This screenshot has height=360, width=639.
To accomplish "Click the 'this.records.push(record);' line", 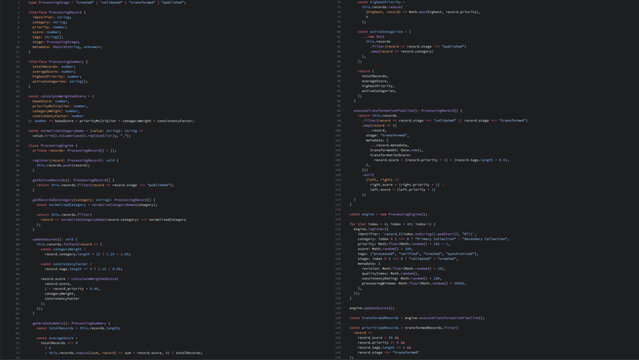I will 63,166.
